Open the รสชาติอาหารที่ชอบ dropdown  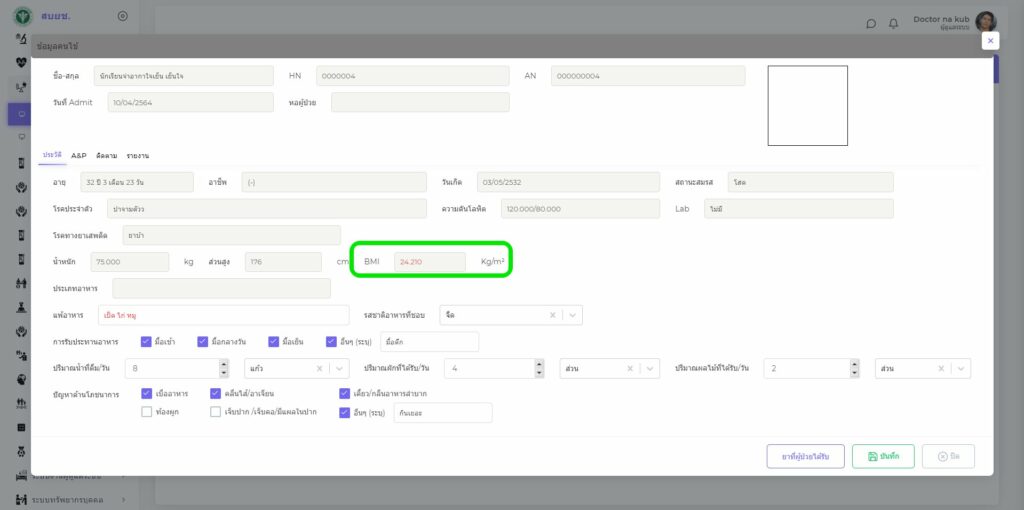[x=571, y=315]
